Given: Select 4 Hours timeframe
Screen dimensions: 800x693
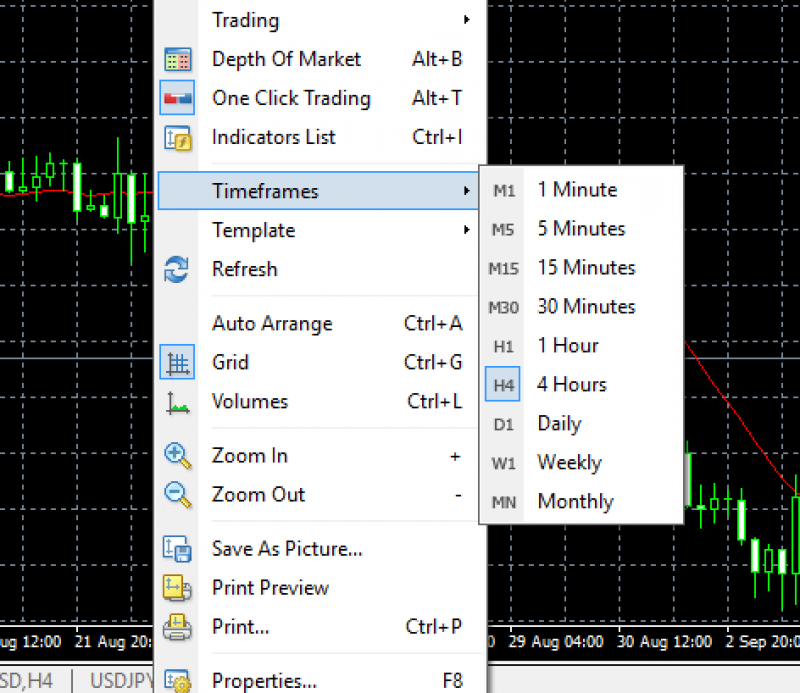Looking at the screenshot, I should tap(581, 385).
